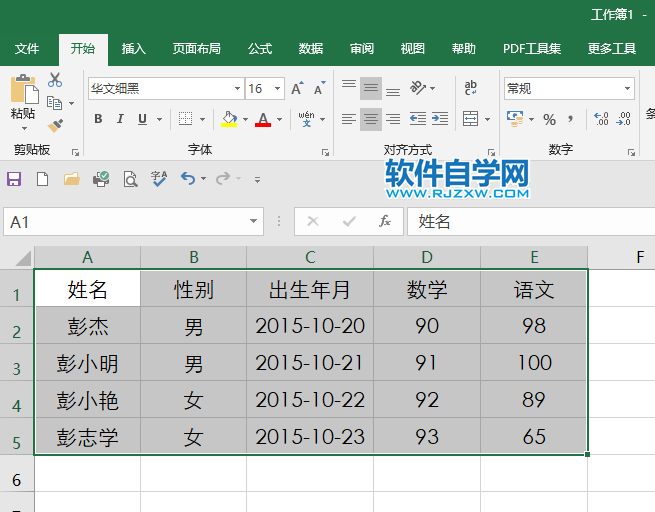Click the quick print icon
655x512 pixels.
click(x=101, y=179)
